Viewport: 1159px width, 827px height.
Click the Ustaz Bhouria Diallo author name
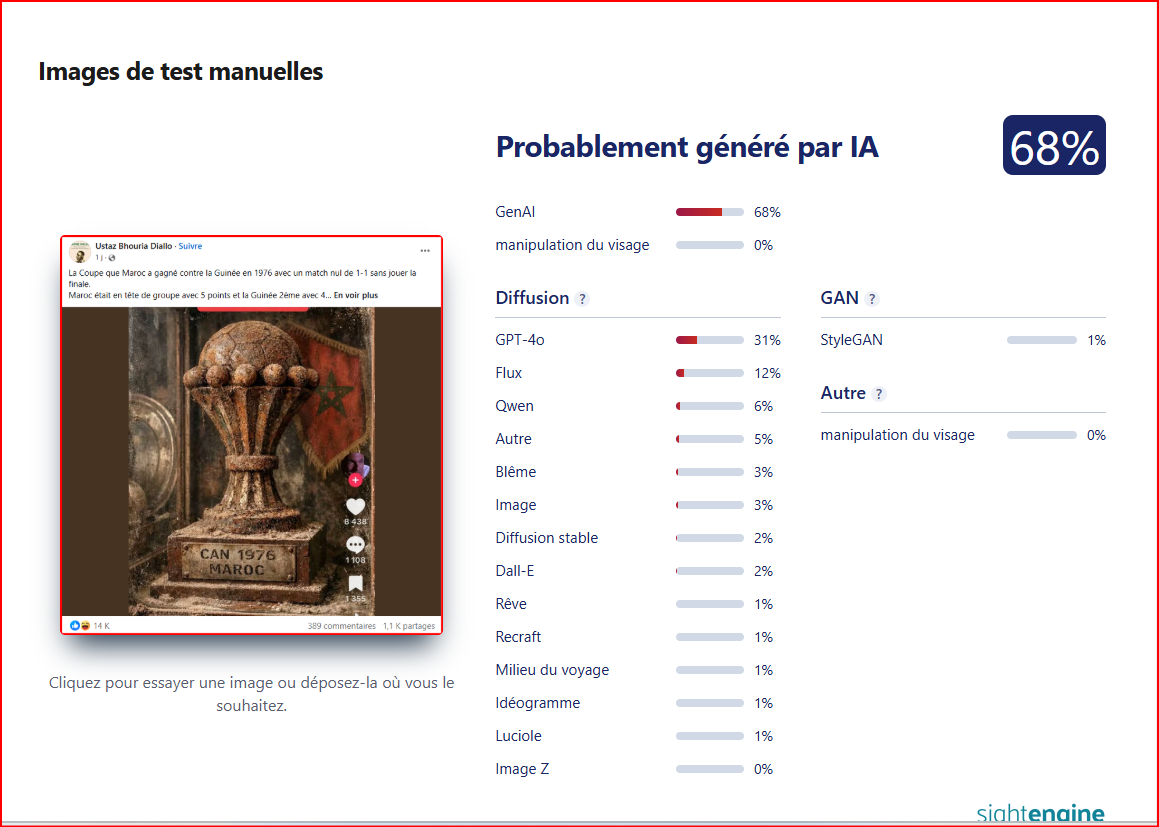coord(133,246)
